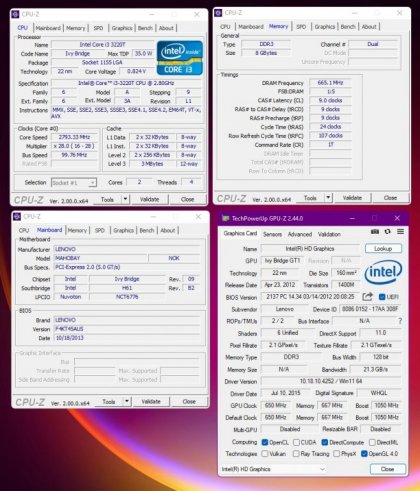The image size is (420, 491).
Task: Click Driver Version field in GPU-Z
Action: click(331, 381)
